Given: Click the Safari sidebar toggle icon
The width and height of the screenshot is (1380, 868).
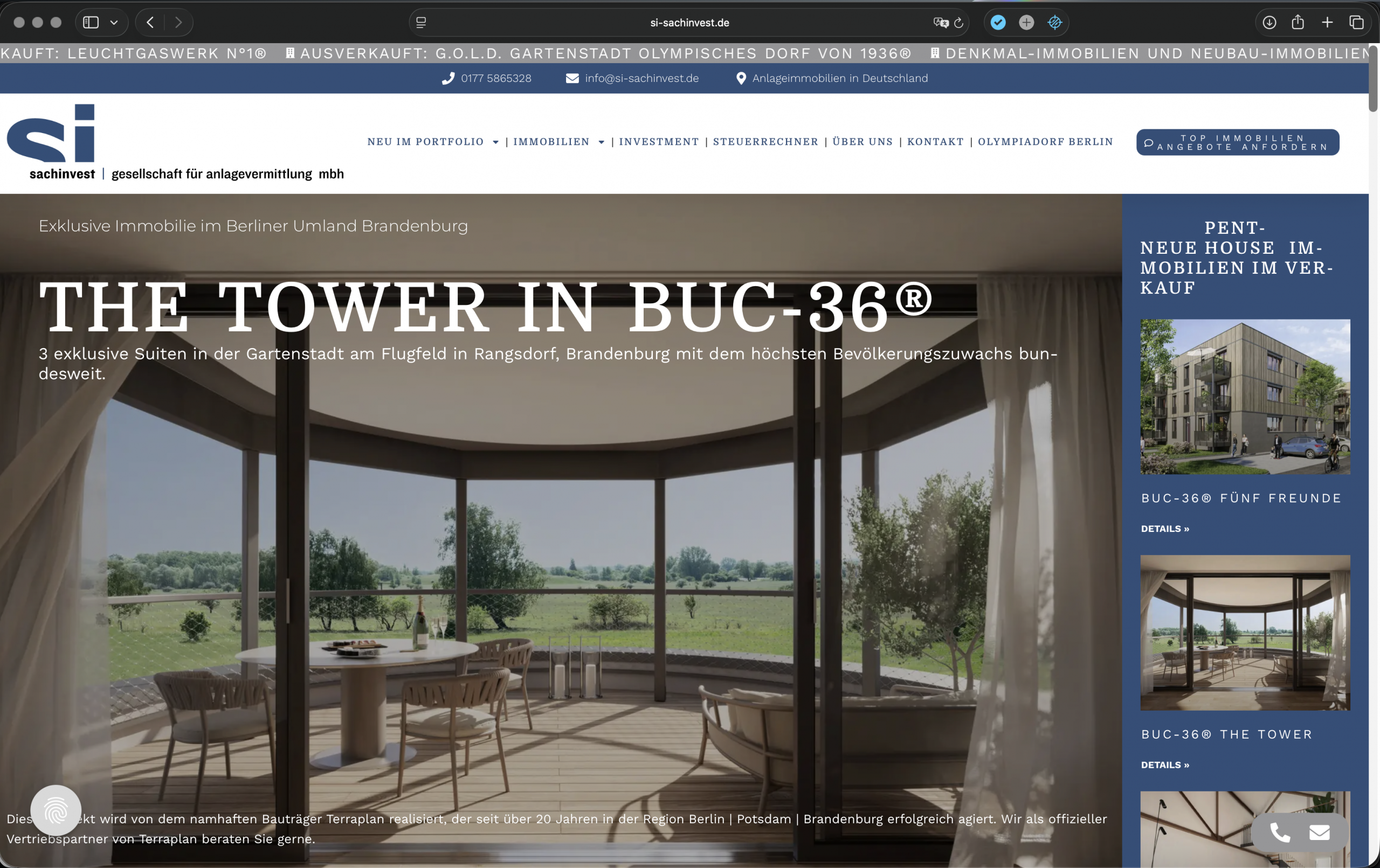Looking at the screenshot, I should tap(91, 22).
